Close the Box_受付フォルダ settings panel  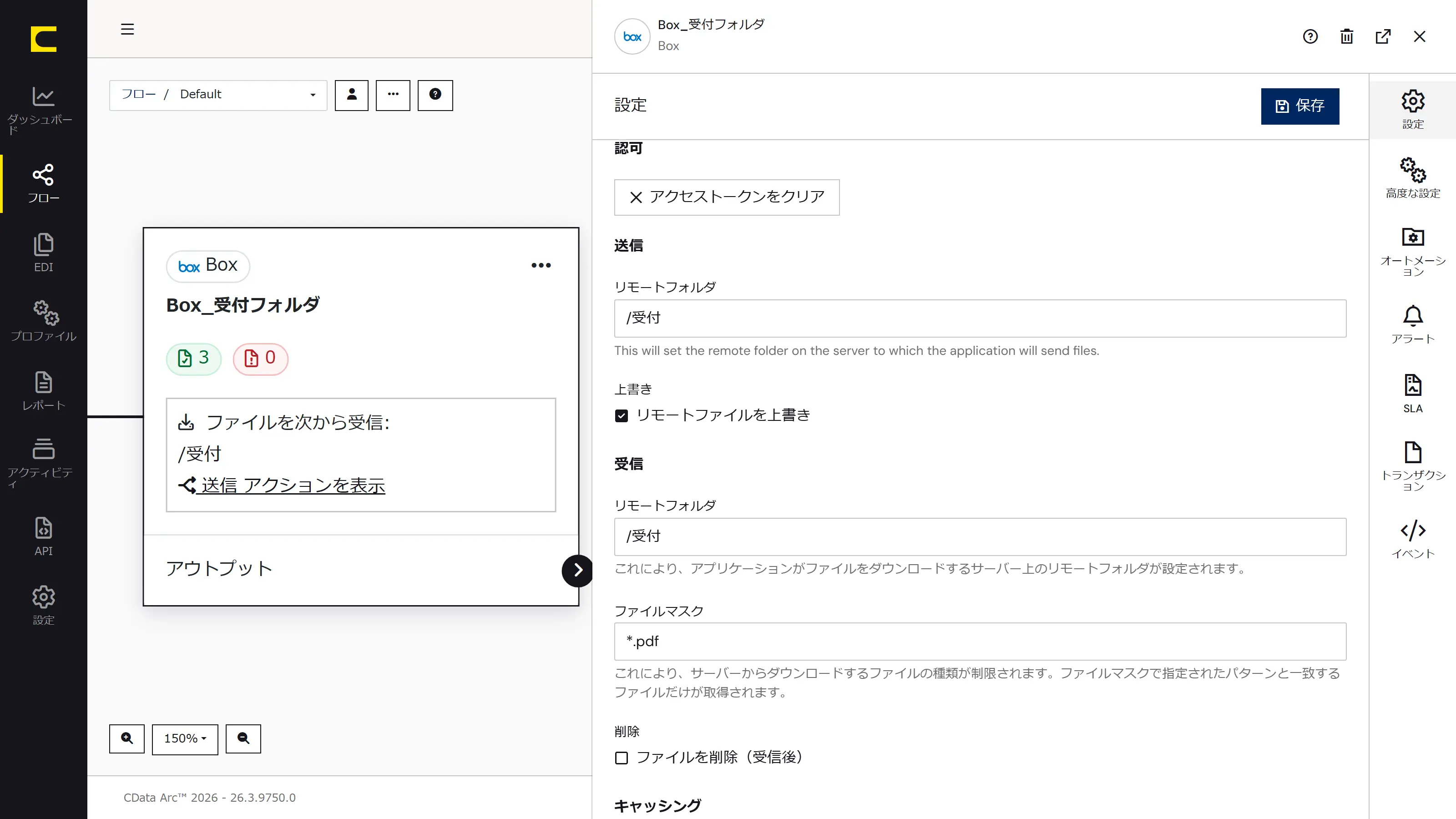pos(1420,37)
